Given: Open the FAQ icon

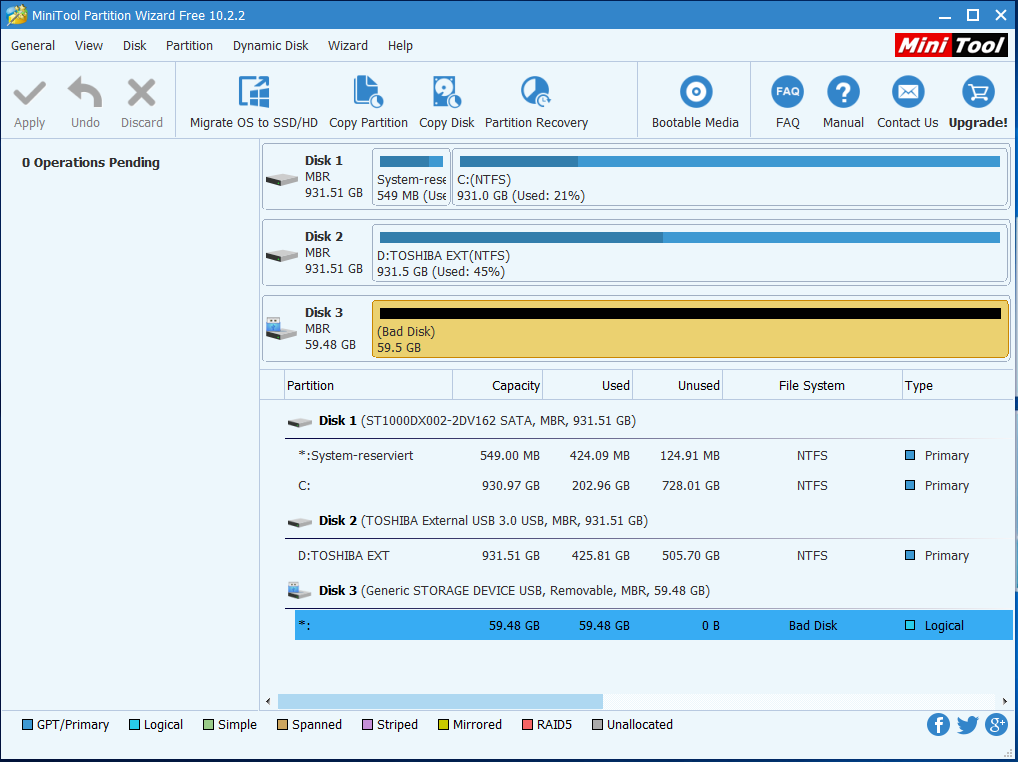Looking at the screenshot, I should (x=788, y=92).
